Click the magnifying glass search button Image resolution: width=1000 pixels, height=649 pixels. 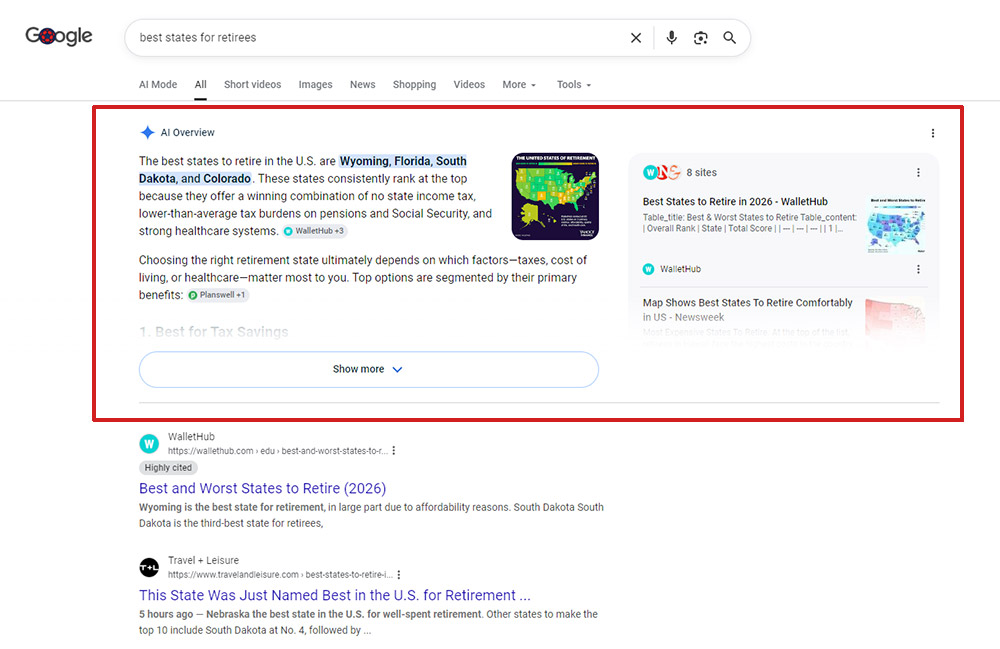coord(730,38)
